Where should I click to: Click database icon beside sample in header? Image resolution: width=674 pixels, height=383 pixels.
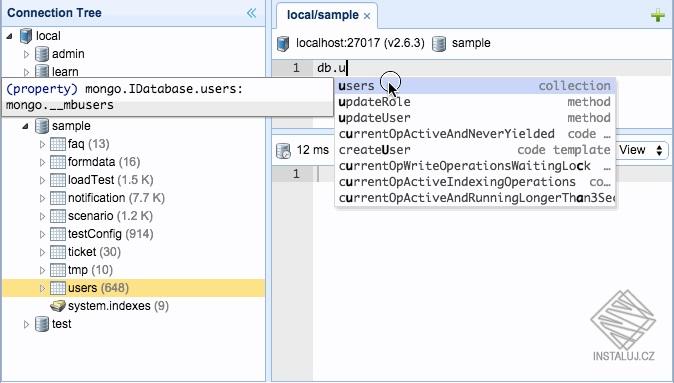pos(438,43)
